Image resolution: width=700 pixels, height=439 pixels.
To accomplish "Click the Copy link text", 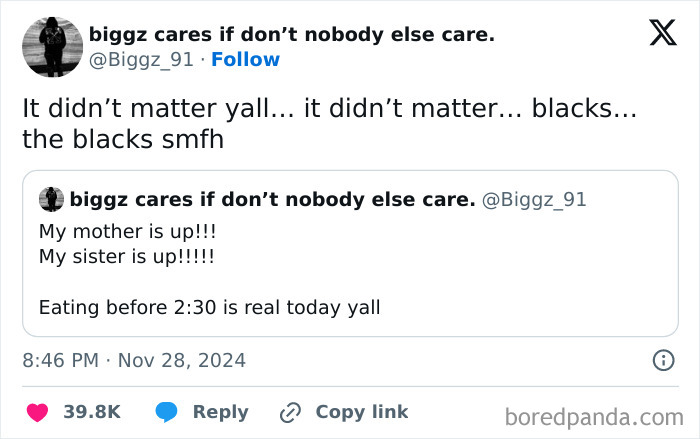I will 361,412.
